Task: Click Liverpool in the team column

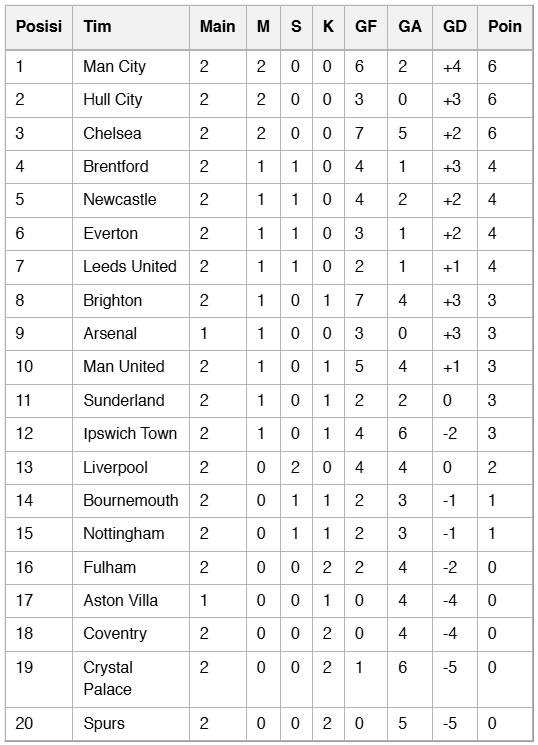Action: point(115,468)
